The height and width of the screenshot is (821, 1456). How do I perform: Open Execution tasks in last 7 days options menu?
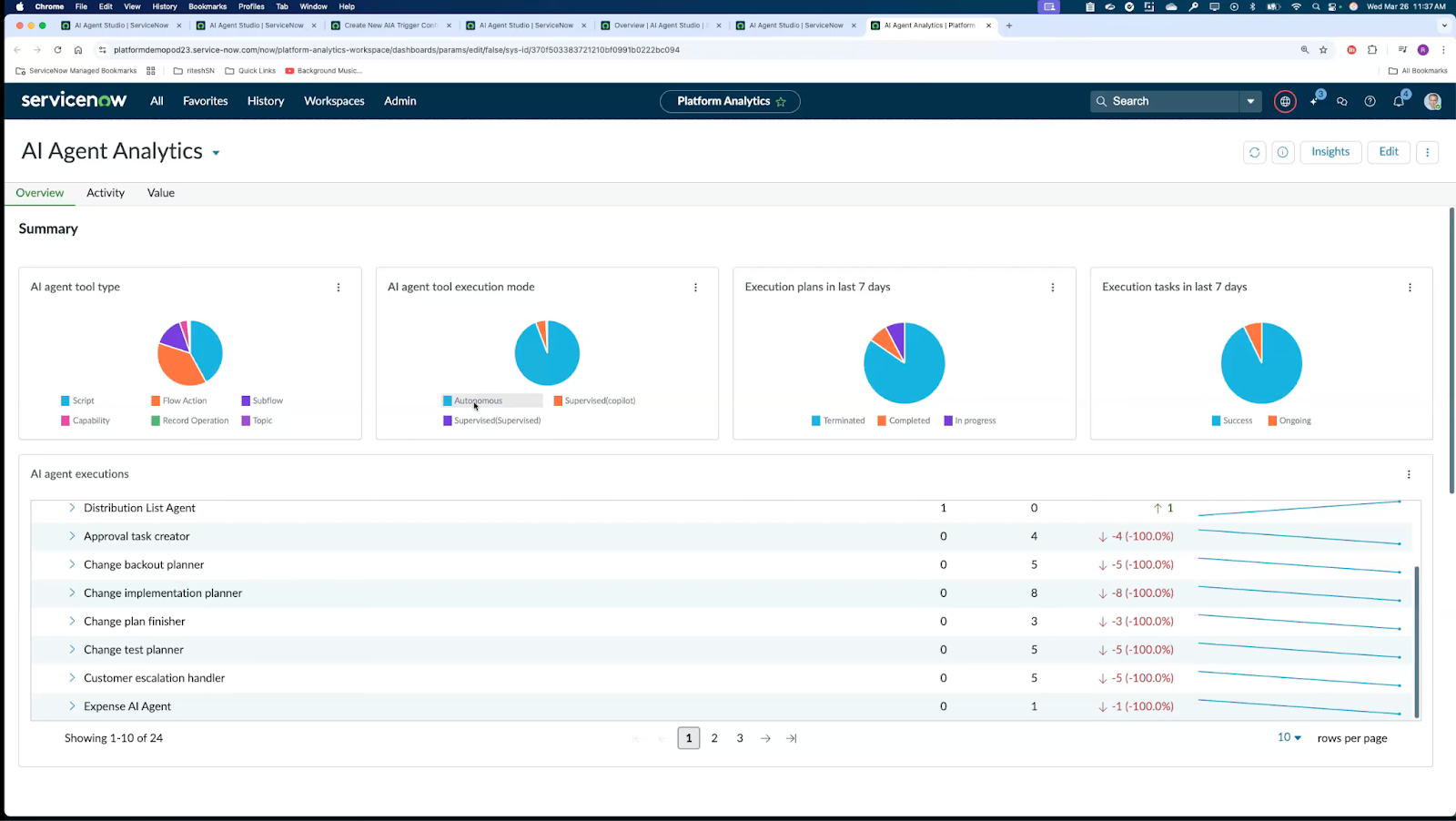click(x=1410, y=287)
